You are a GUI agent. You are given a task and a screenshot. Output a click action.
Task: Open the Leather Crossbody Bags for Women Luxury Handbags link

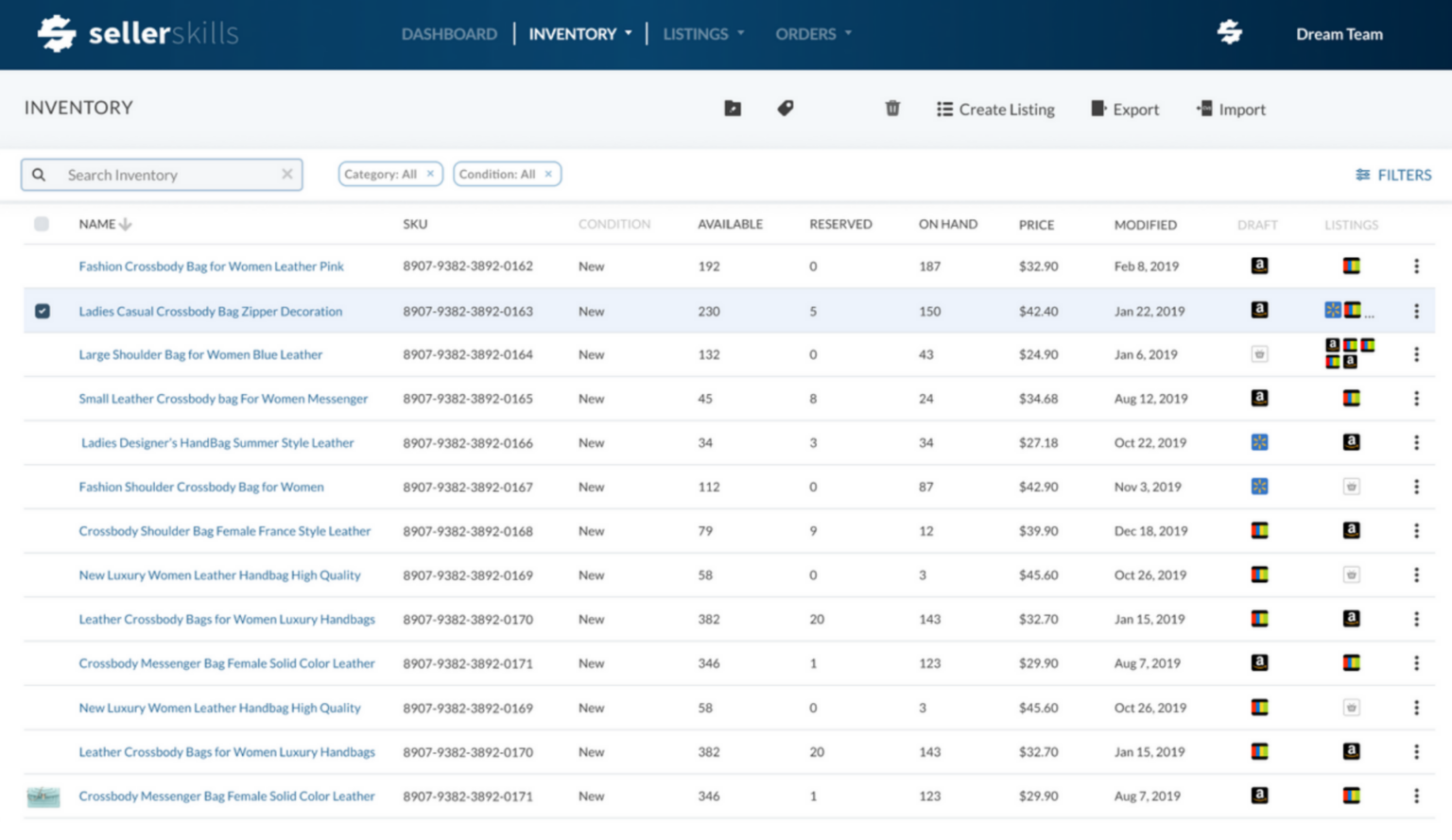227,619
